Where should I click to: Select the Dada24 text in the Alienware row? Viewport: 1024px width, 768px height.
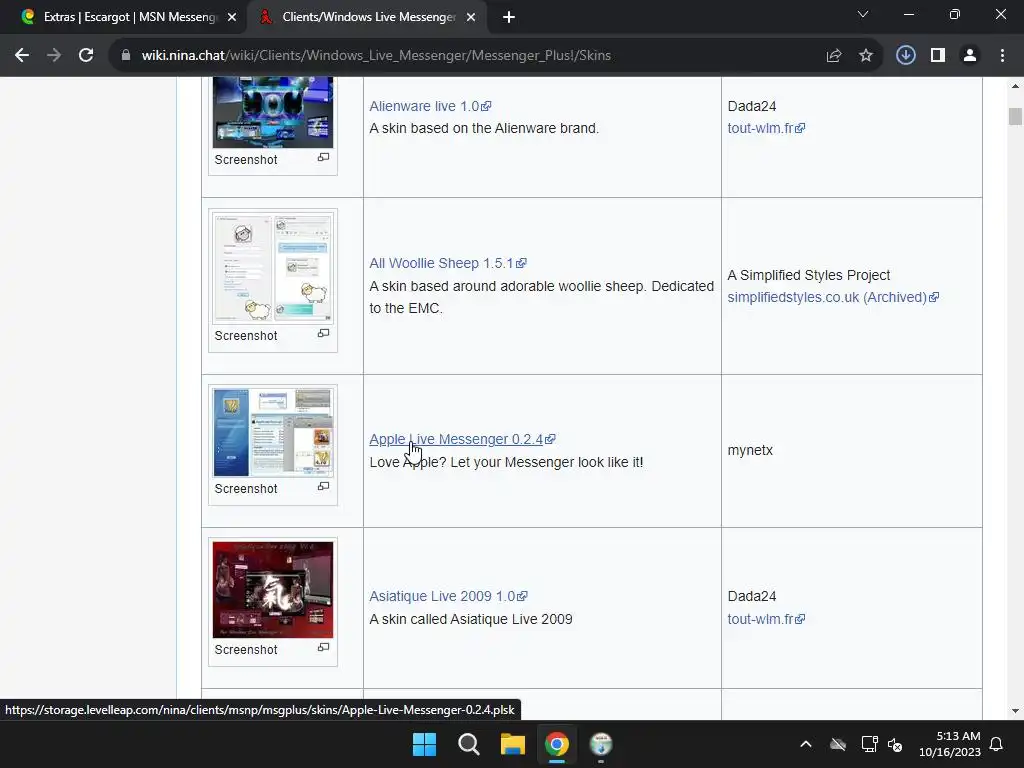click(752, 106)
